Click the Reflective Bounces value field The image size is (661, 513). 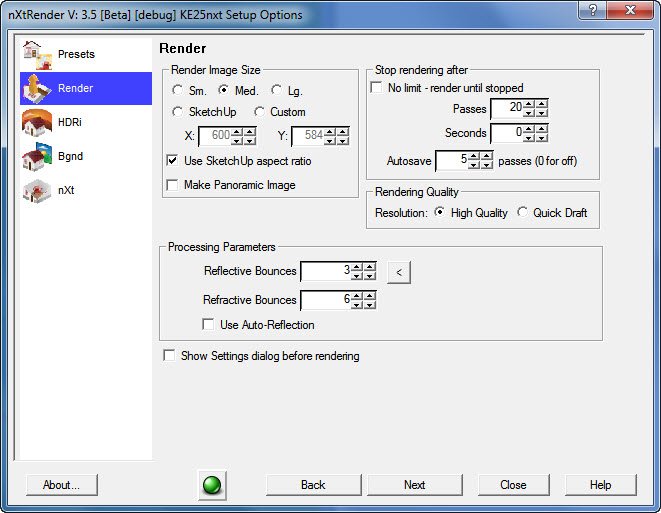pos(326,271)
